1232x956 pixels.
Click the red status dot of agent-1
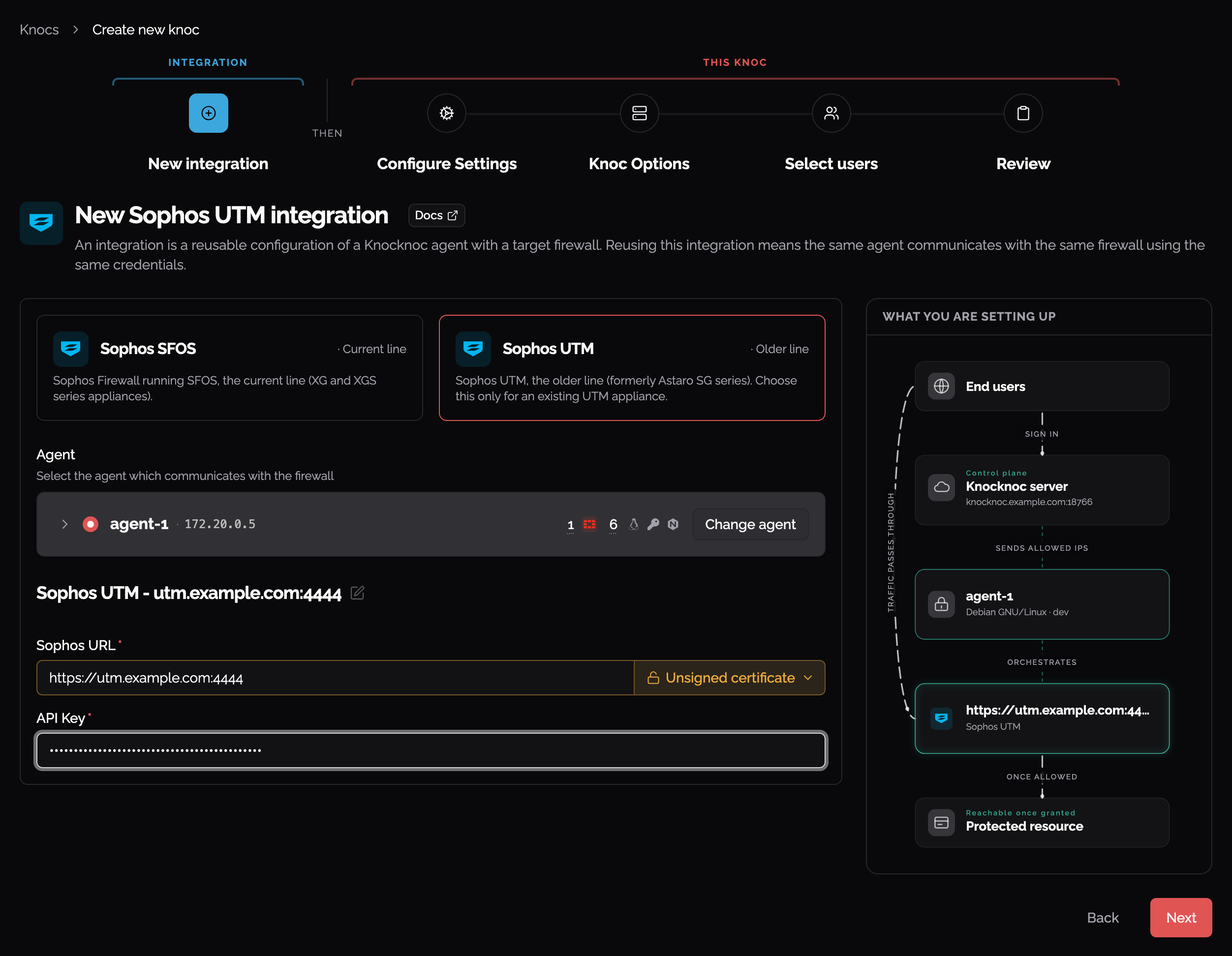coord(90,524)
